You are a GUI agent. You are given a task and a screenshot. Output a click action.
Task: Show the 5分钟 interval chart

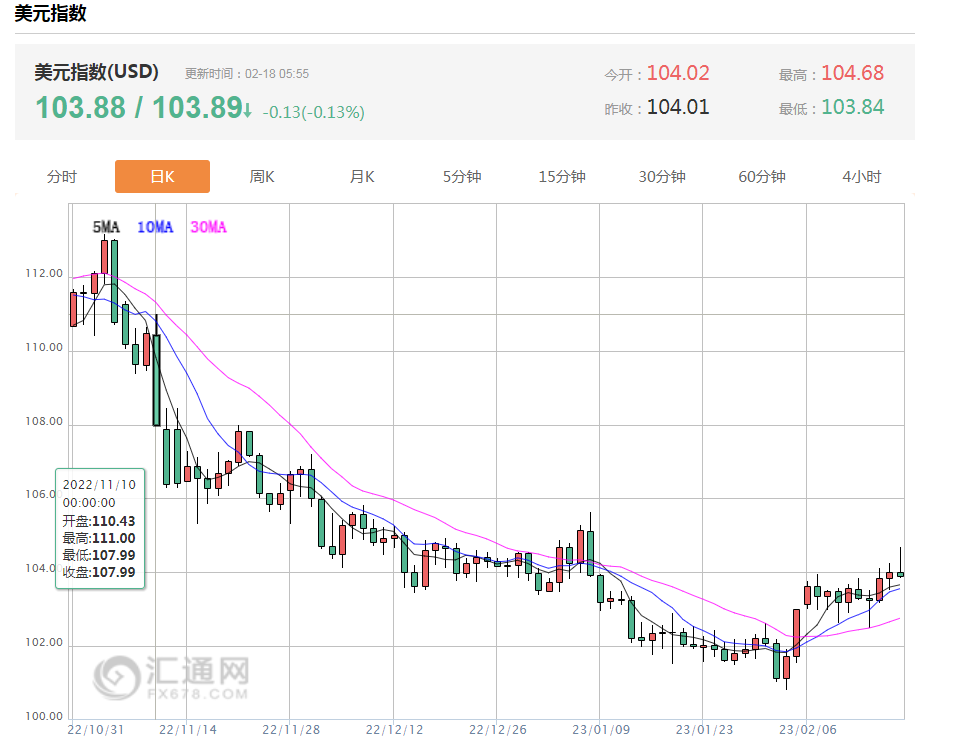click(462, 177)
